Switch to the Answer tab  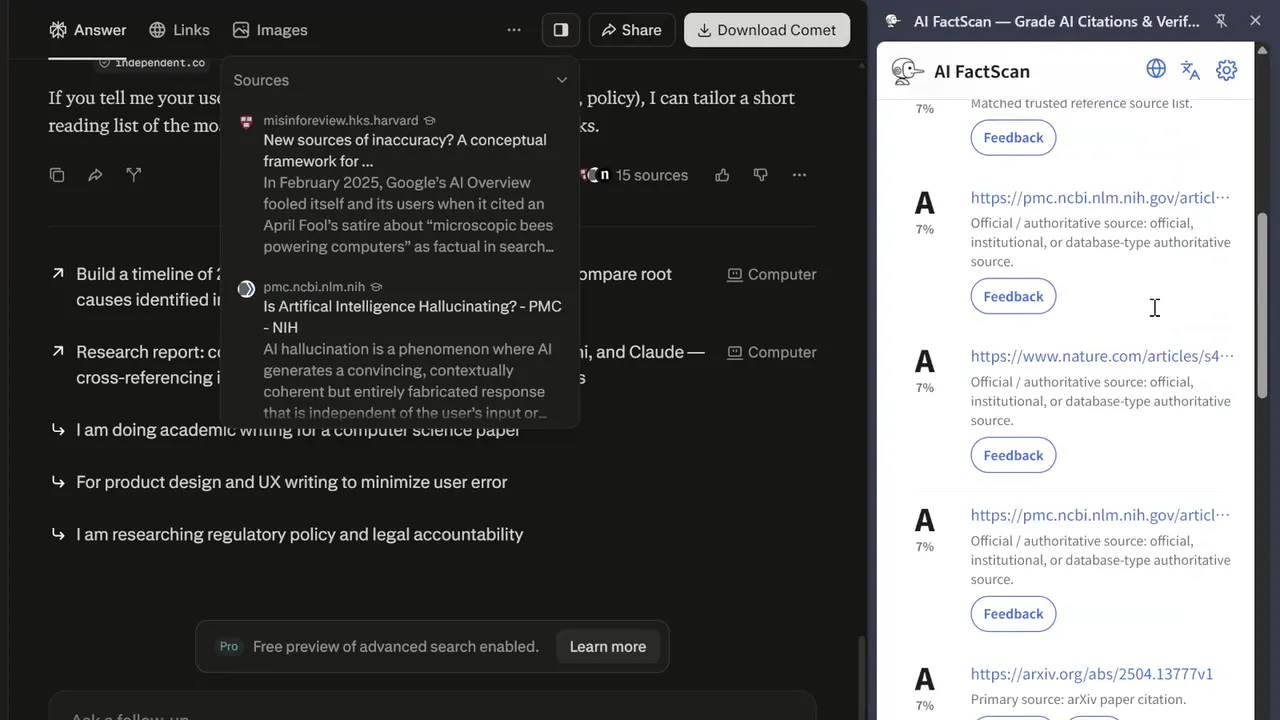88,30
